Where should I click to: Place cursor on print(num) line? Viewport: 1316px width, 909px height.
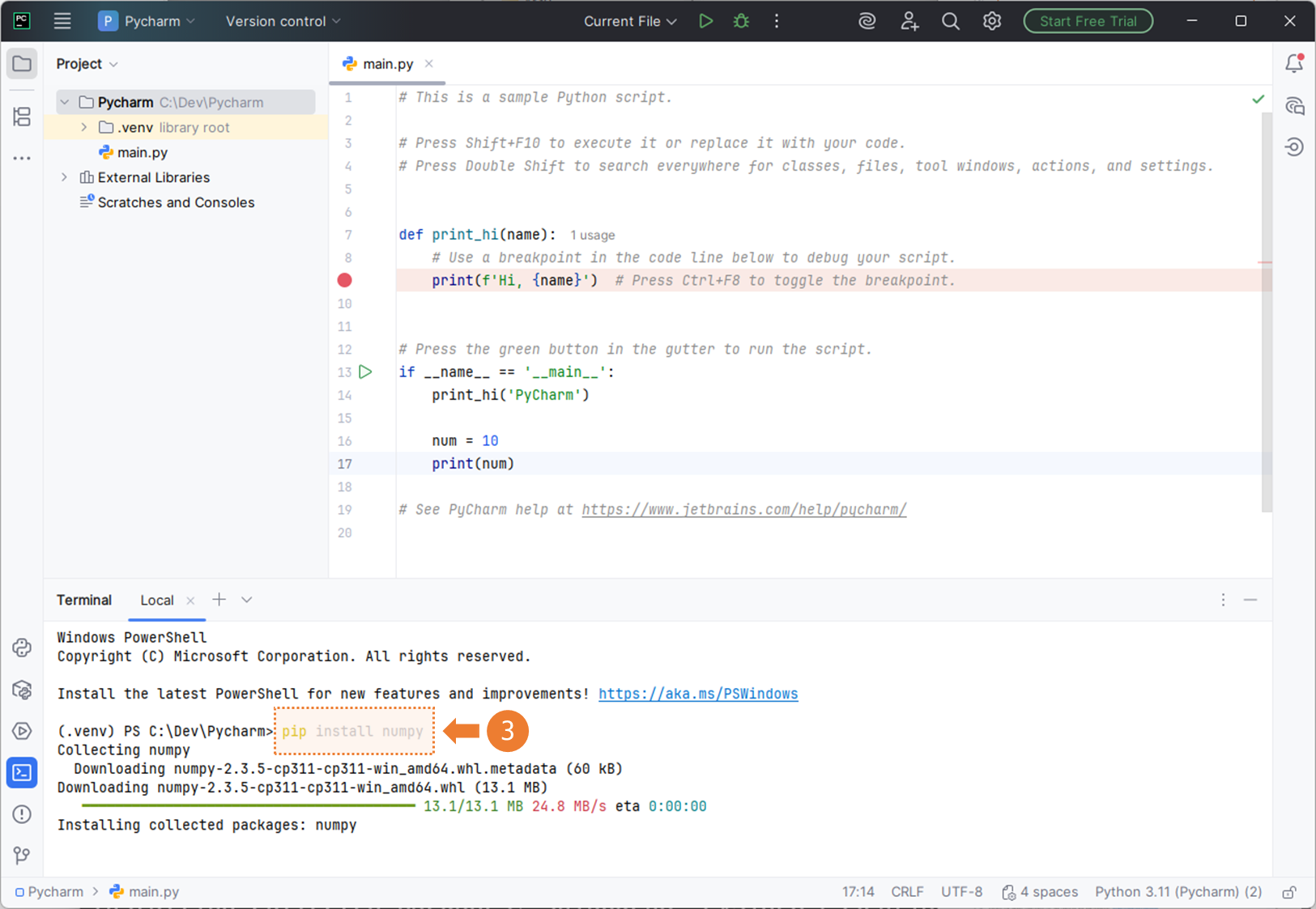click(x=473, y=464)
